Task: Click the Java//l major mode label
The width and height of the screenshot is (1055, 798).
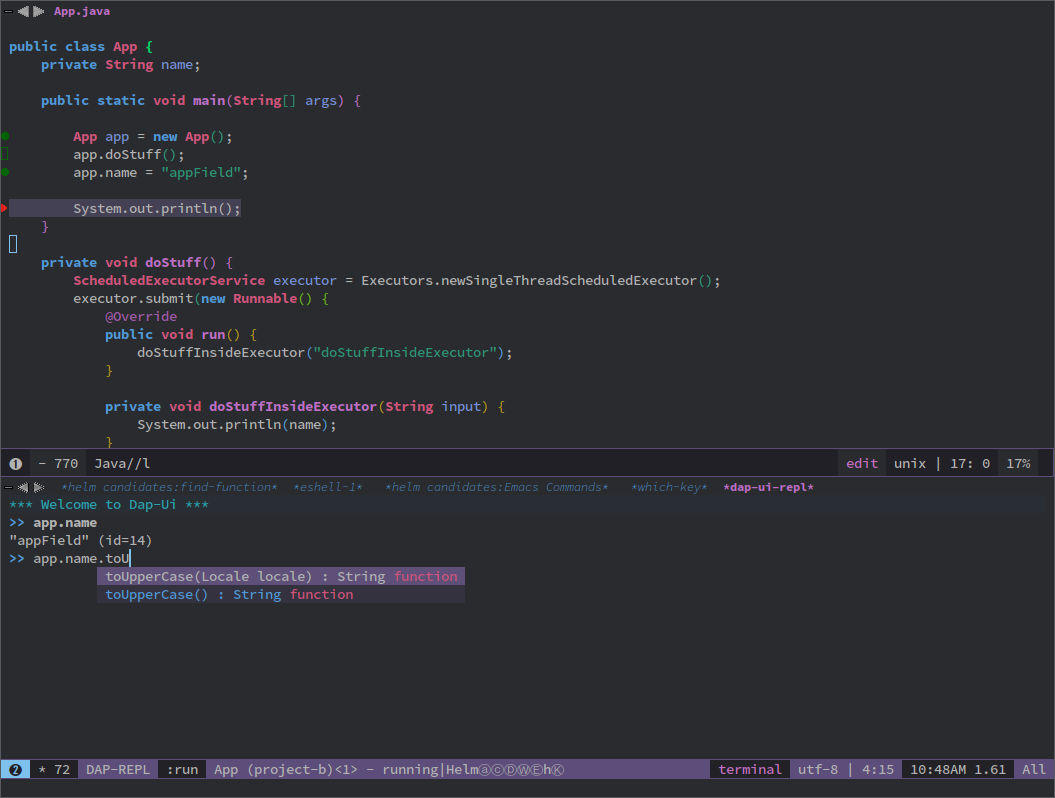Action: pos(122,464)
